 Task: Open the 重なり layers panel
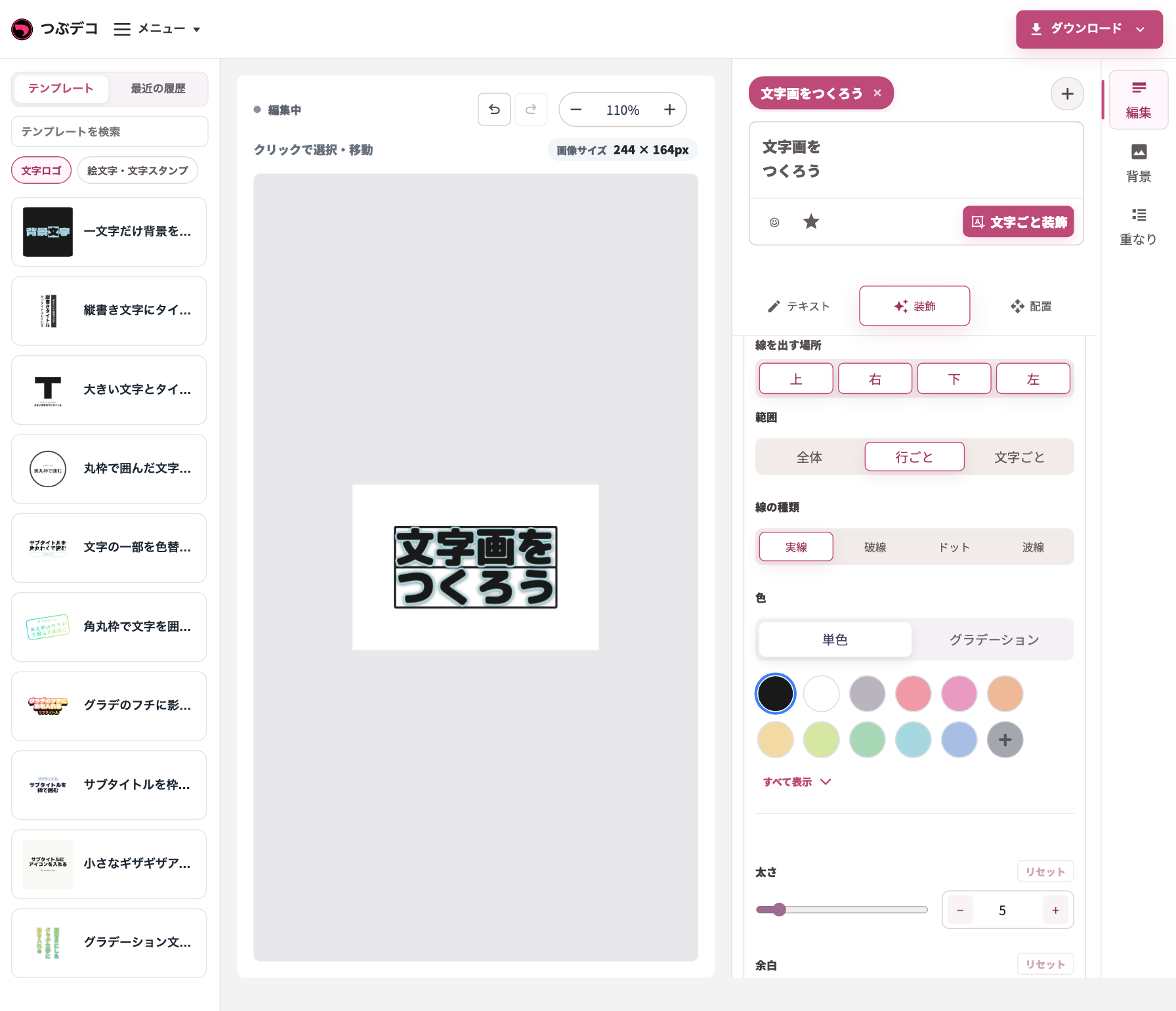tap(1139, 226)
